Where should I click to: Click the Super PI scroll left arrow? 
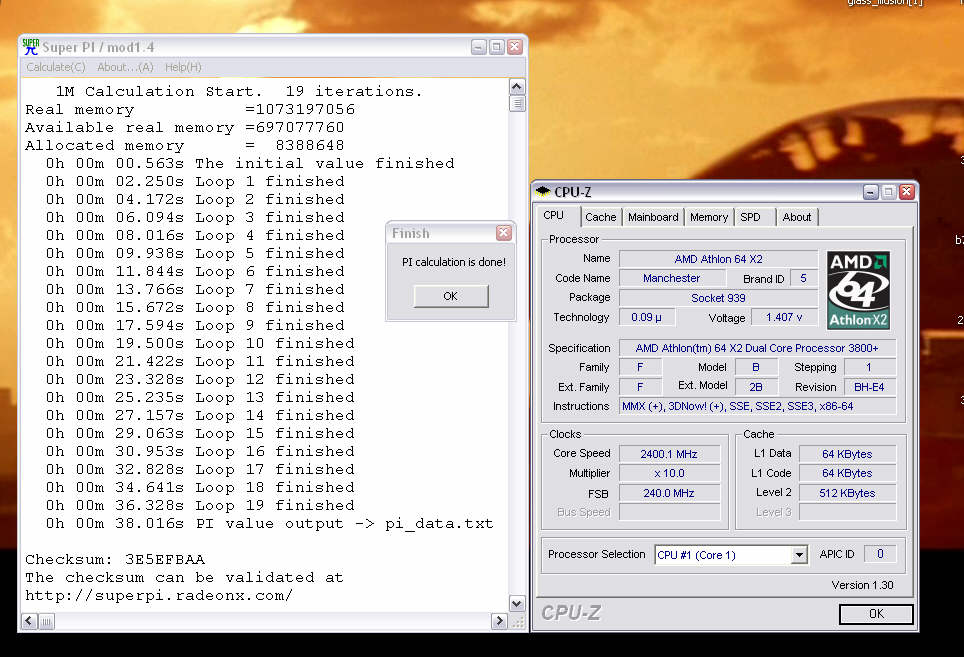[29, 621]
